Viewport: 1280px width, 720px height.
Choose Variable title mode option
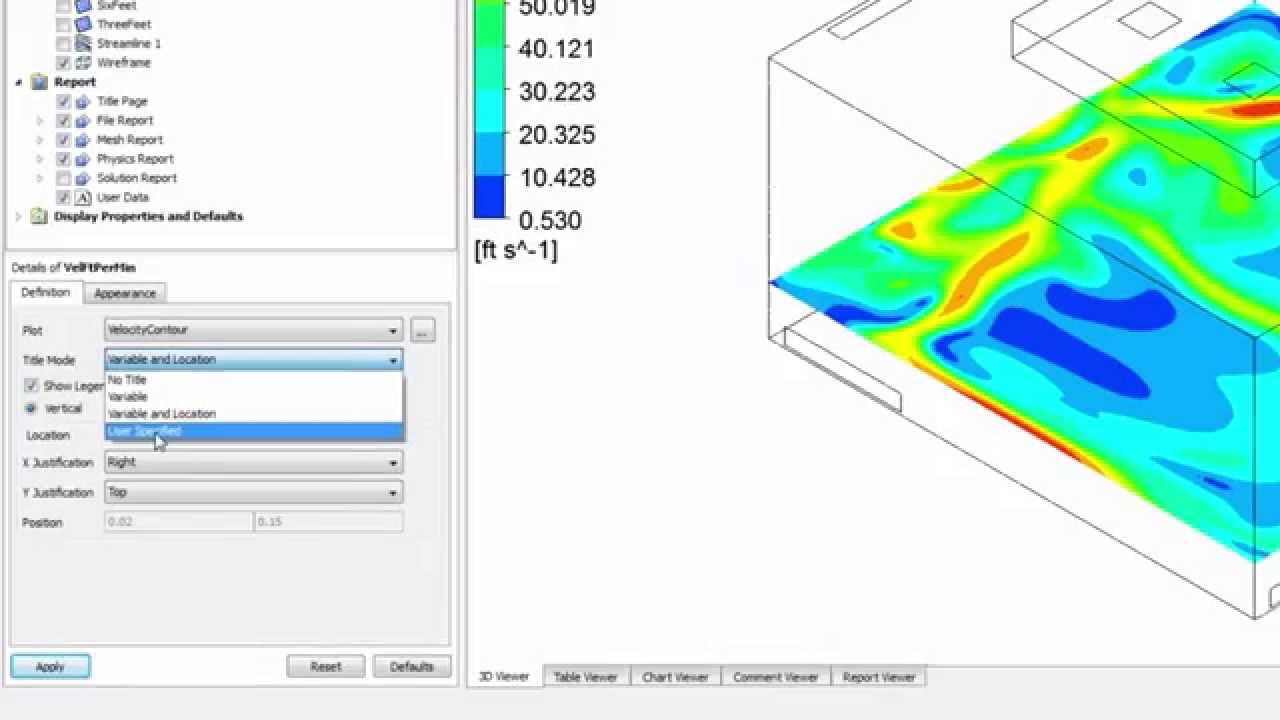click(254, 397)
